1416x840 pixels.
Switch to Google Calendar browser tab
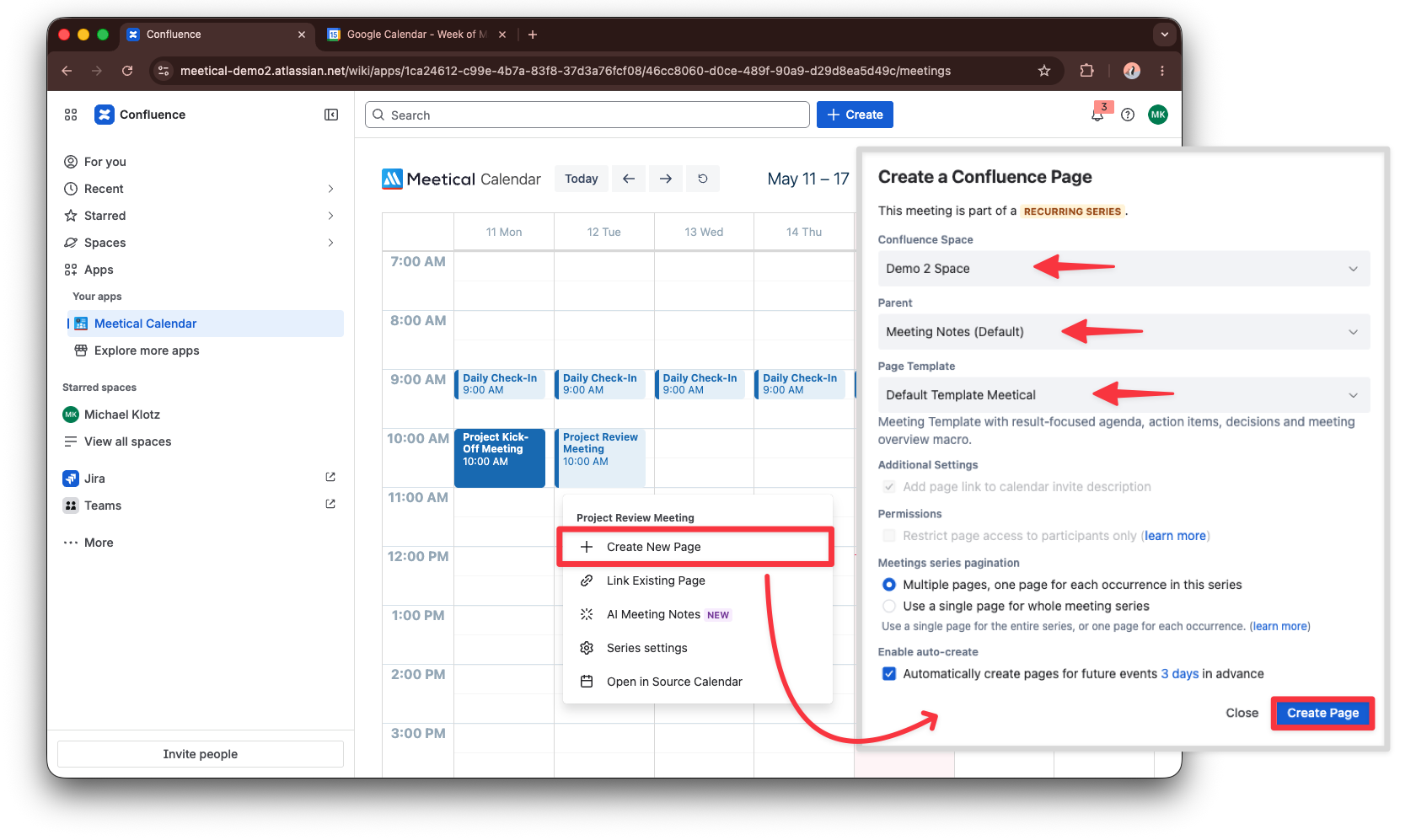click(x=416, y=35)
